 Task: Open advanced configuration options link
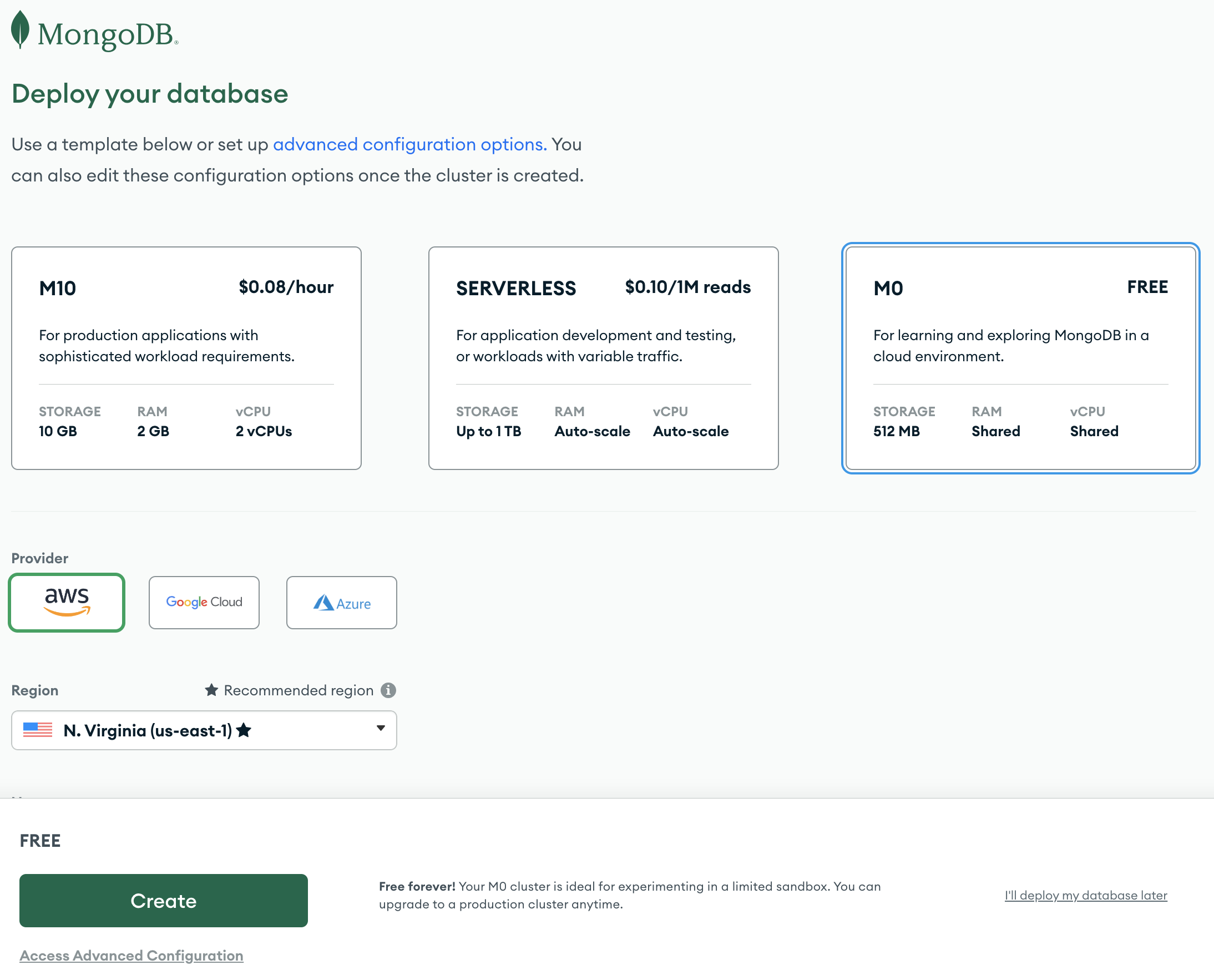pyautogui.click(x=409, y=144)
